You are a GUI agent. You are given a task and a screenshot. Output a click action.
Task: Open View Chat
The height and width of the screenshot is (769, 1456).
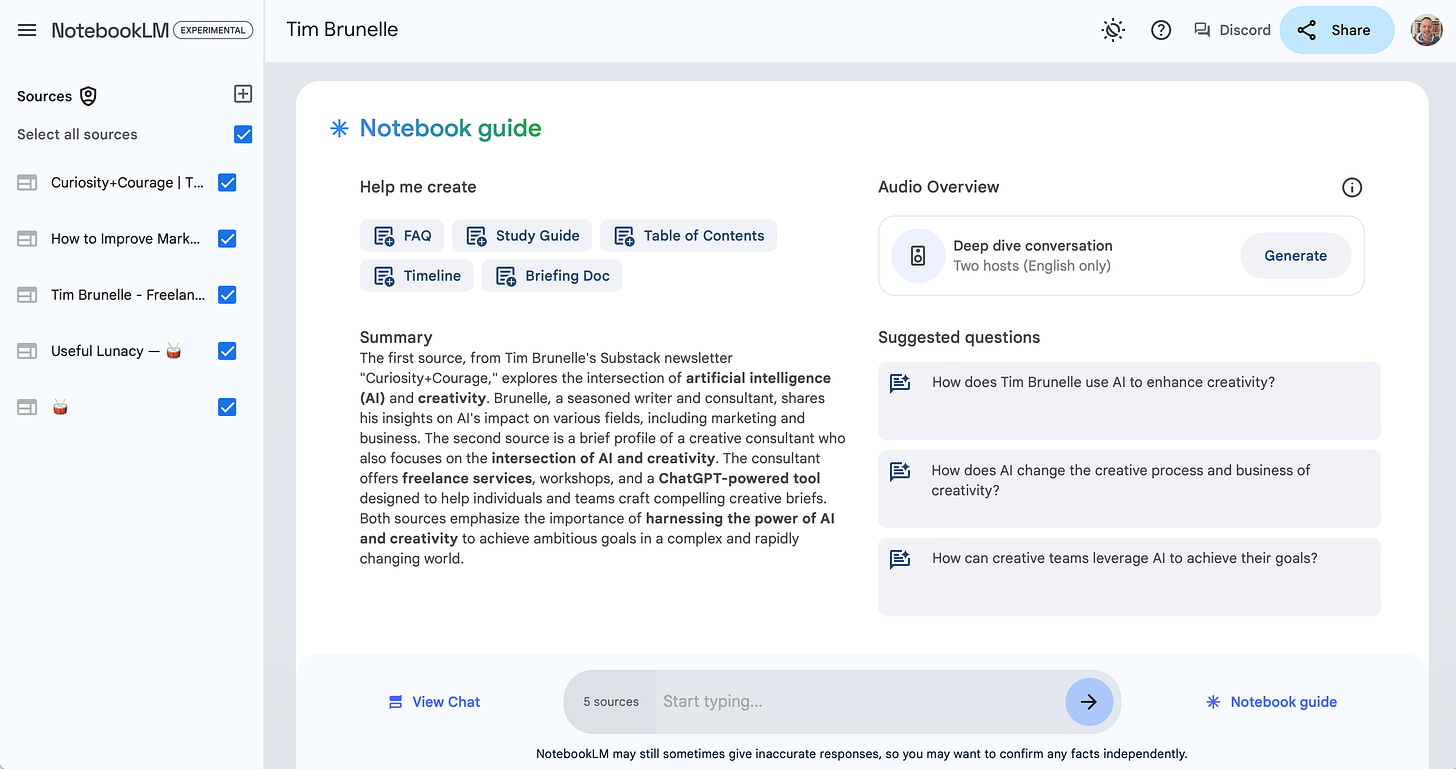tap(434, 702)
